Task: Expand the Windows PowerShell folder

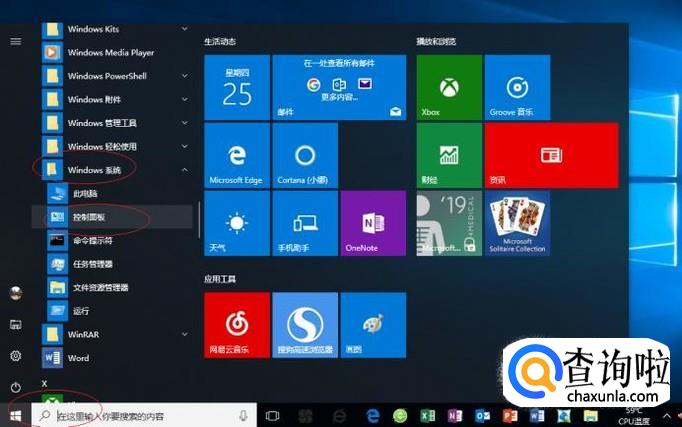Action: [x=185, y=76]
